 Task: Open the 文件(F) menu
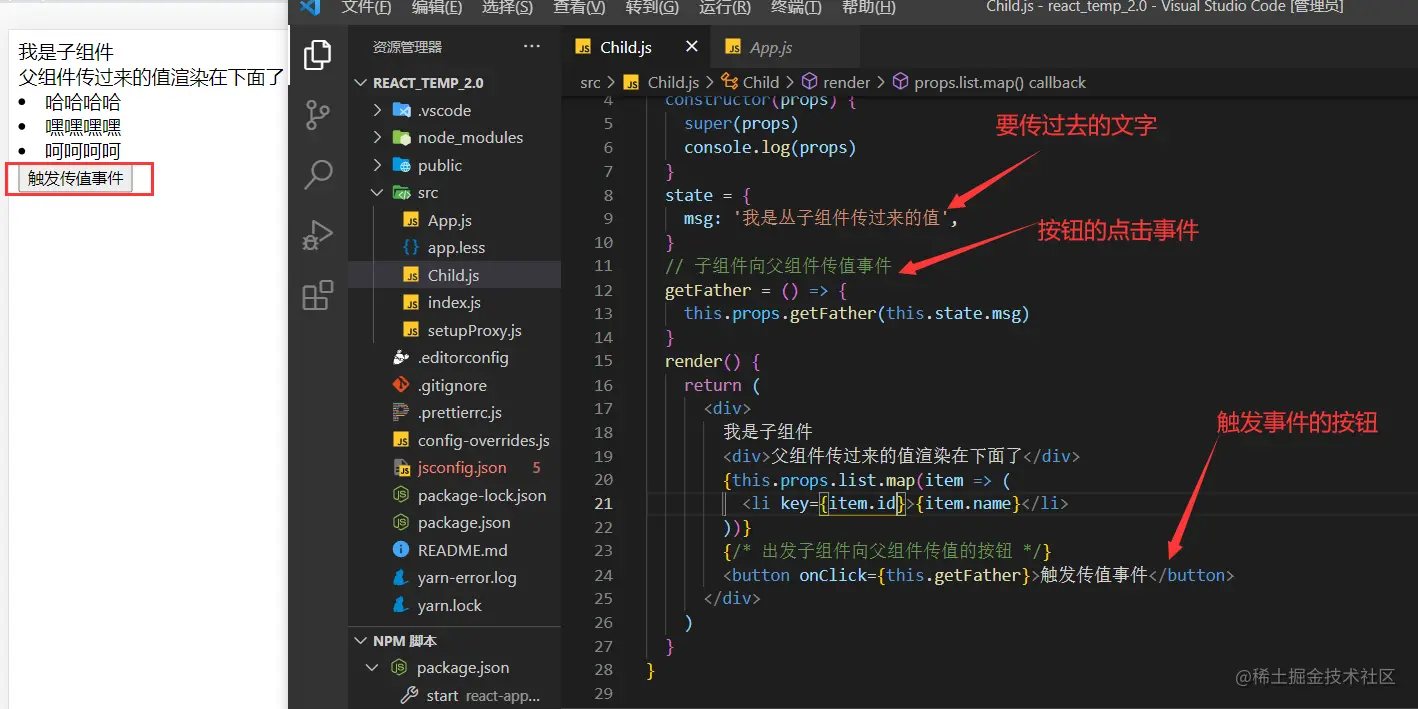pyautogui.click(x=366, y=7)
